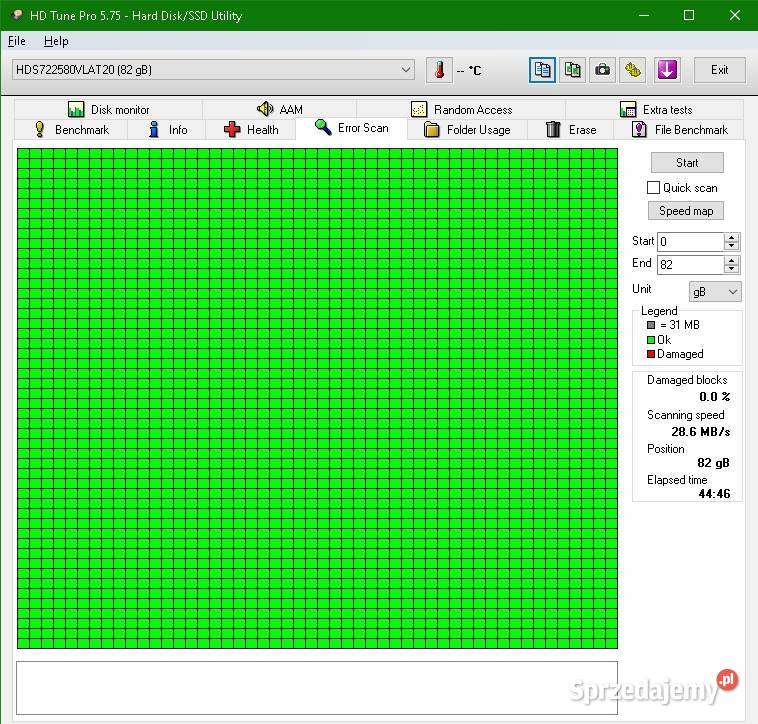Open the Unit dropdown showing gB
Screen dimensions: 758x724
(x=715, y=291)
